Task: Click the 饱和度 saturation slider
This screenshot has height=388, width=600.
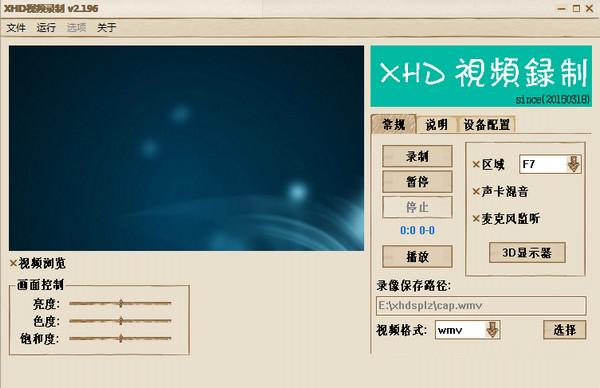Action: (120, 338)
